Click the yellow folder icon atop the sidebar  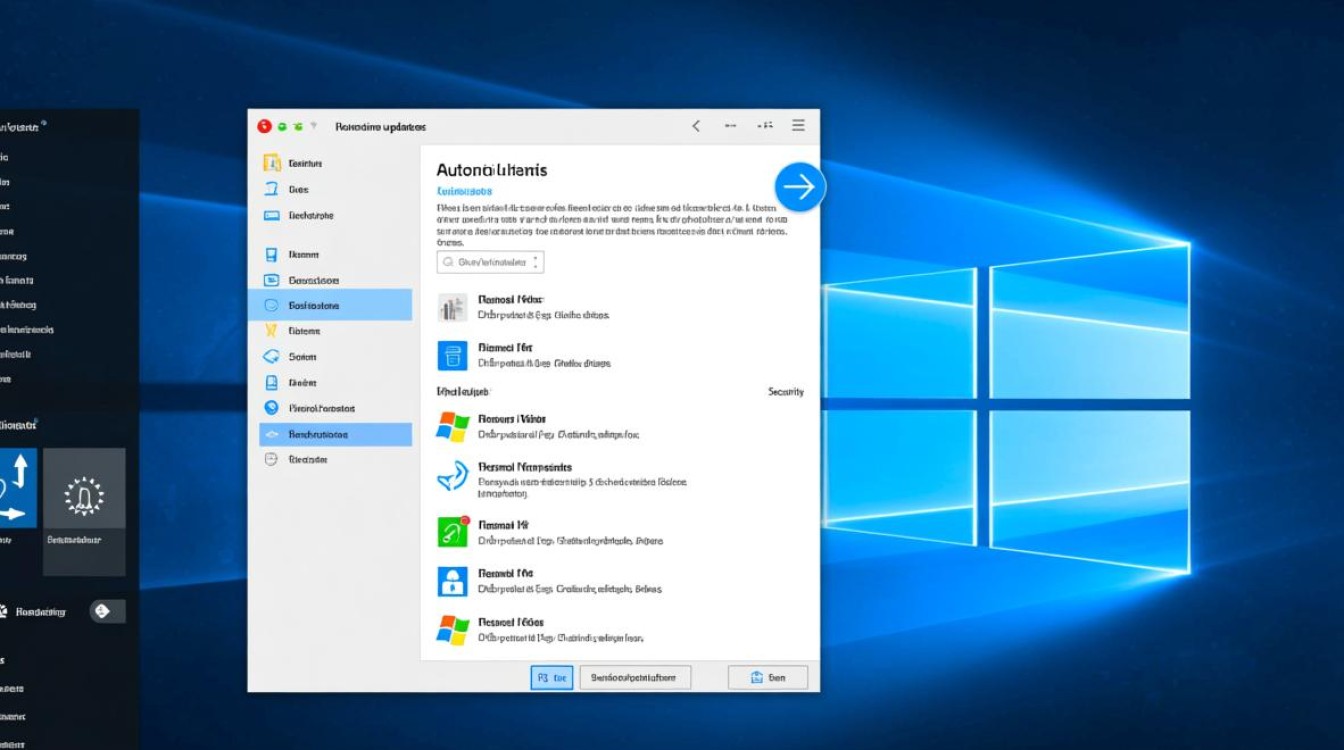[x=271, y=163]
